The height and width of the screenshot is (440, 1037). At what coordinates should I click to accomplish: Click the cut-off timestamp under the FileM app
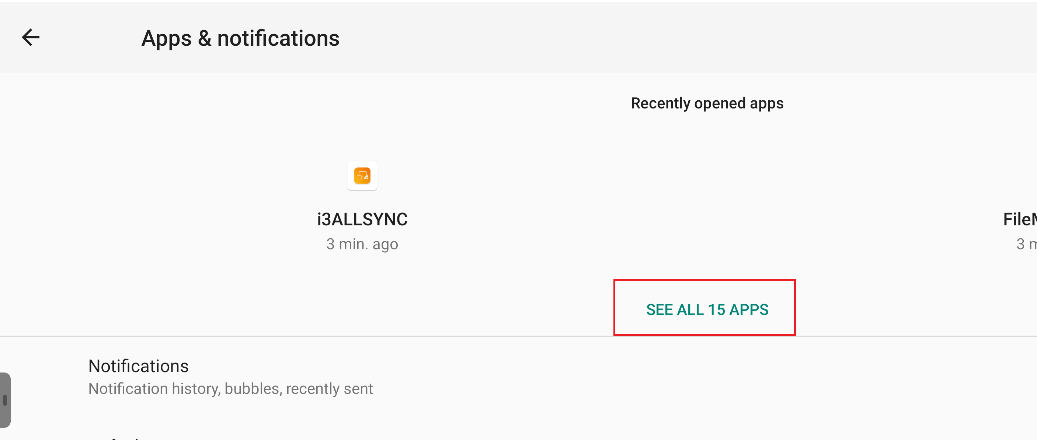tap(1026, 244)
